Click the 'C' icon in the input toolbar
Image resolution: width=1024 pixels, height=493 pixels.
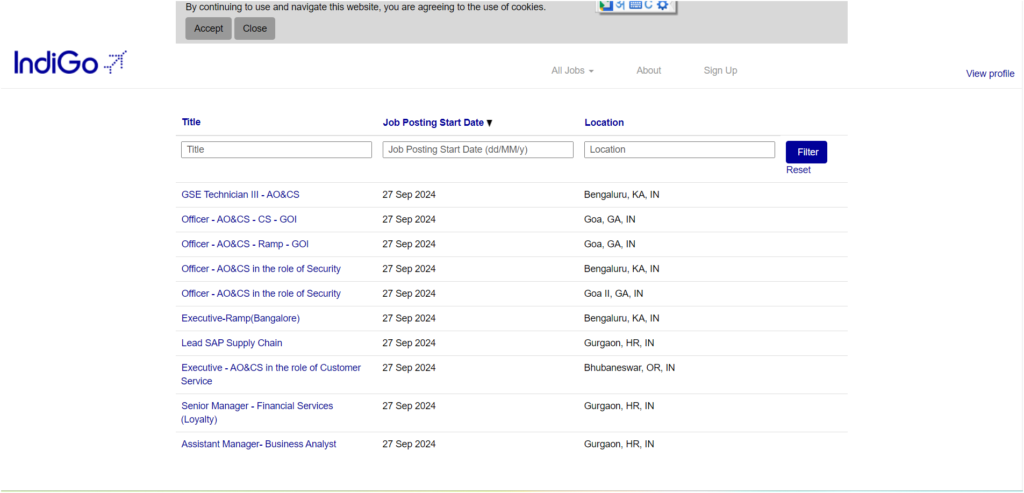coord(648,5)
